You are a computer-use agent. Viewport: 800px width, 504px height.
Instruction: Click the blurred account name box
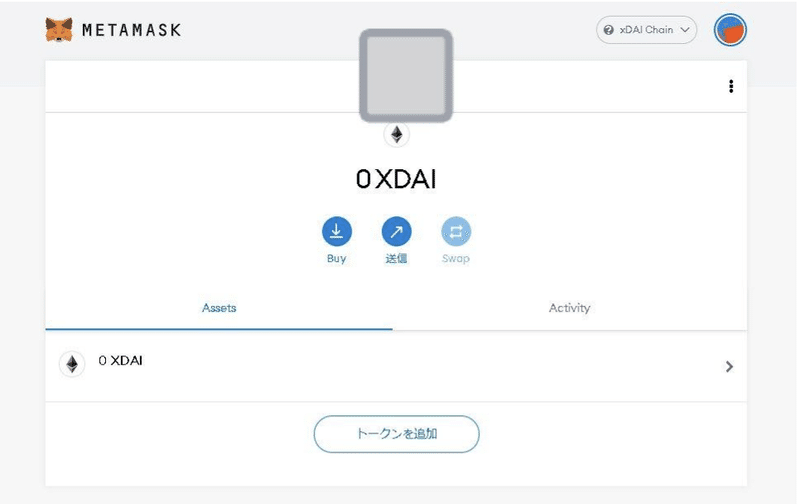(x=406, y=76)
